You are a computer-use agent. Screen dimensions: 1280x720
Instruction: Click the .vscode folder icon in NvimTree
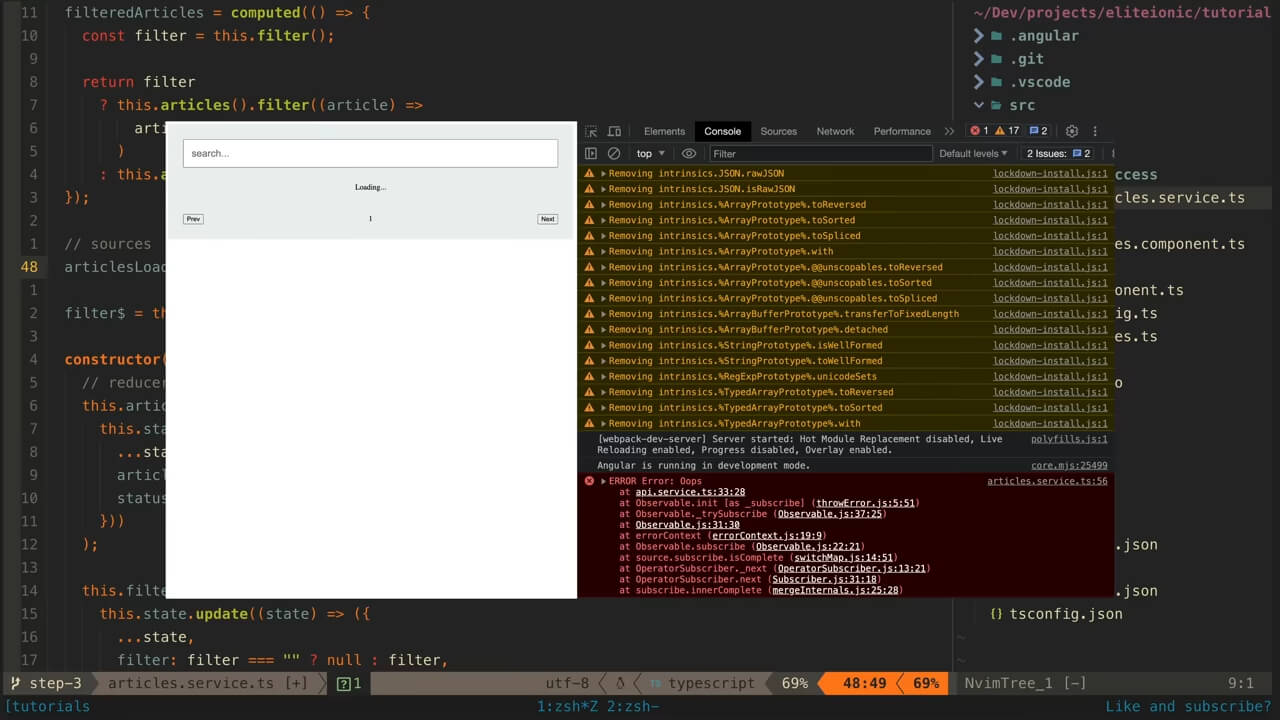(x=996, y=82)
